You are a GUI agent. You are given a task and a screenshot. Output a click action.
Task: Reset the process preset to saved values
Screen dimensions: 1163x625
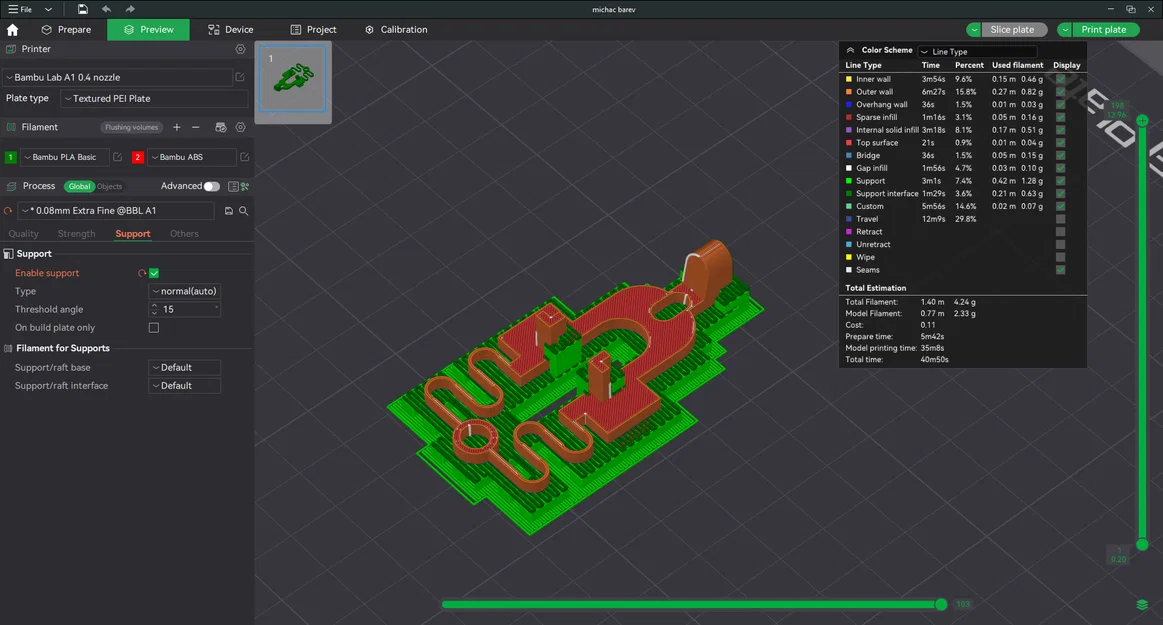(8, 211)
